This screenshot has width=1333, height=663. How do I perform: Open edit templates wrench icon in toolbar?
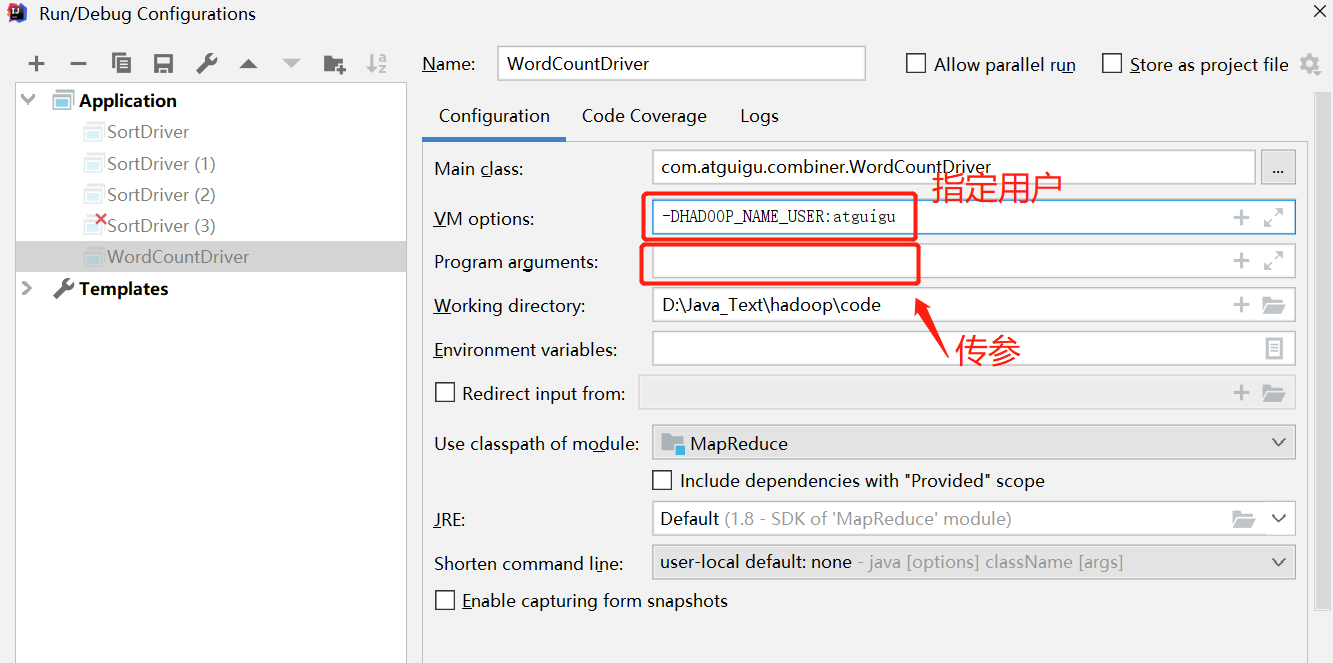click(207, 64)
